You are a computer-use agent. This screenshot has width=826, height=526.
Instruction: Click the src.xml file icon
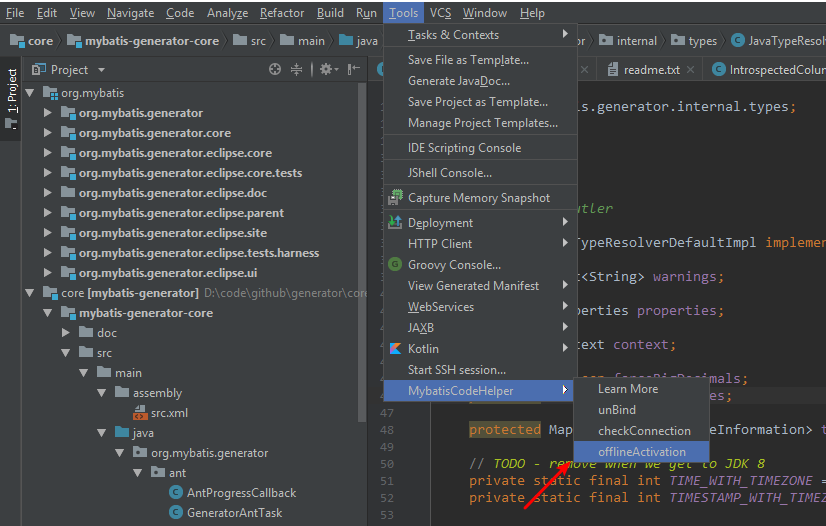tap(140, 413)
